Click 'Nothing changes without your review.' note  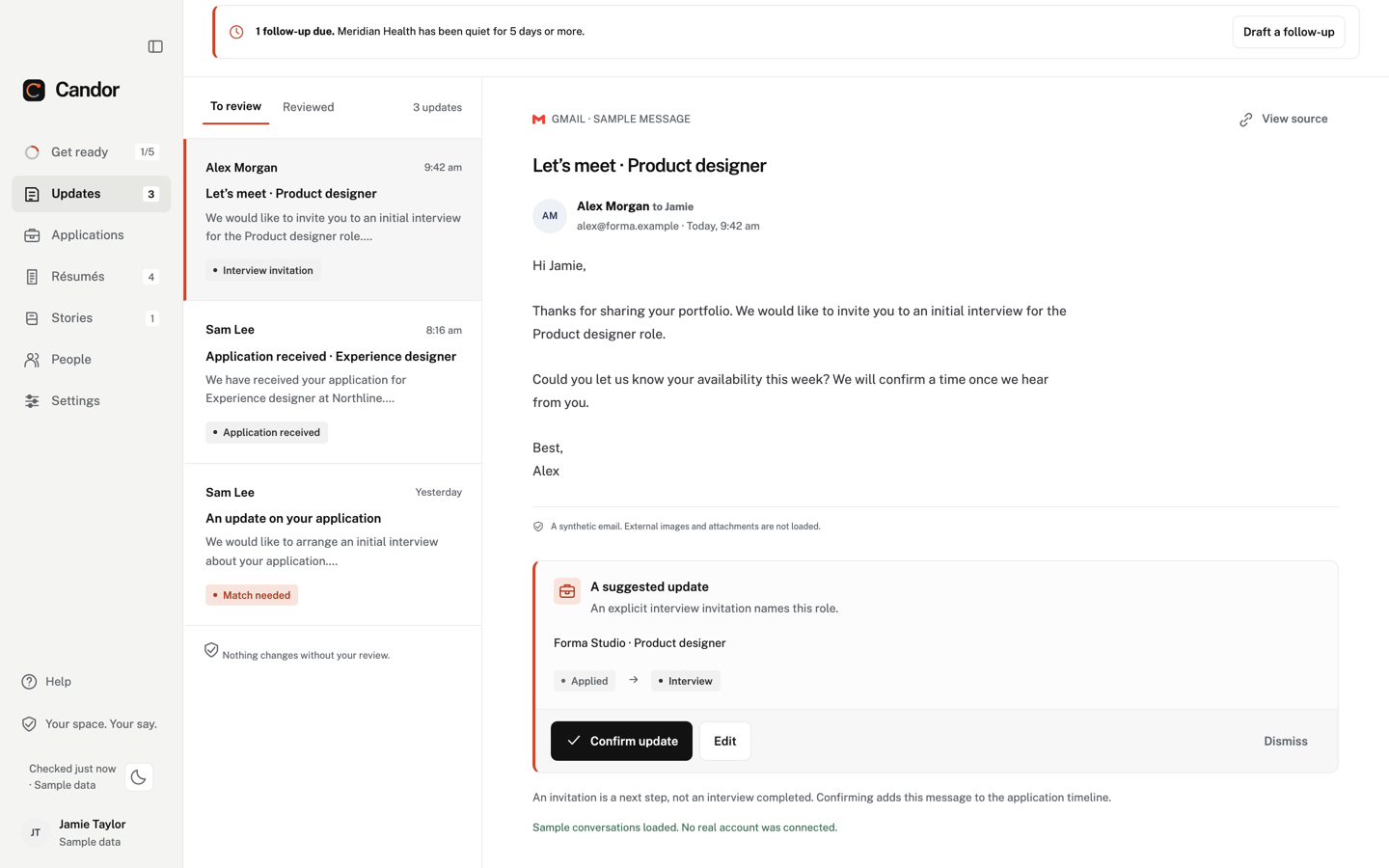tap(306, 656)
